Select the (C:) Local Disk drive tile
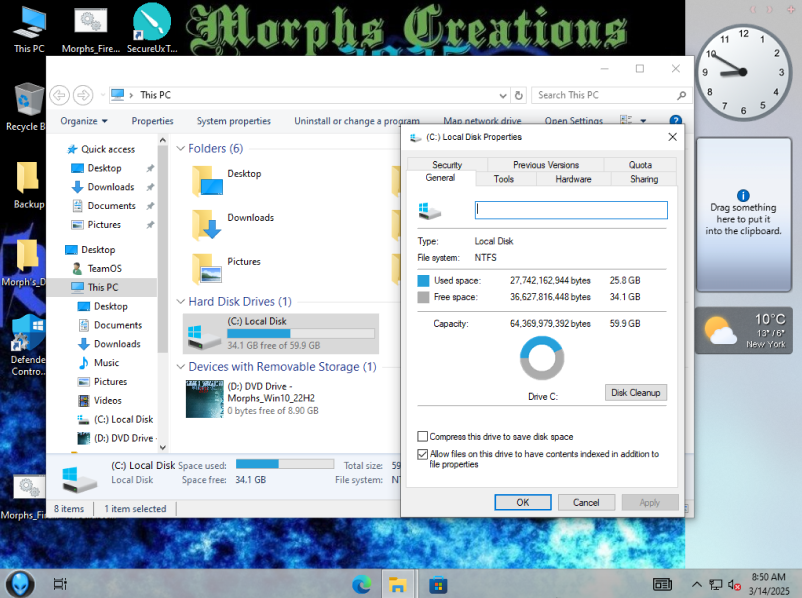 (281, 334)
